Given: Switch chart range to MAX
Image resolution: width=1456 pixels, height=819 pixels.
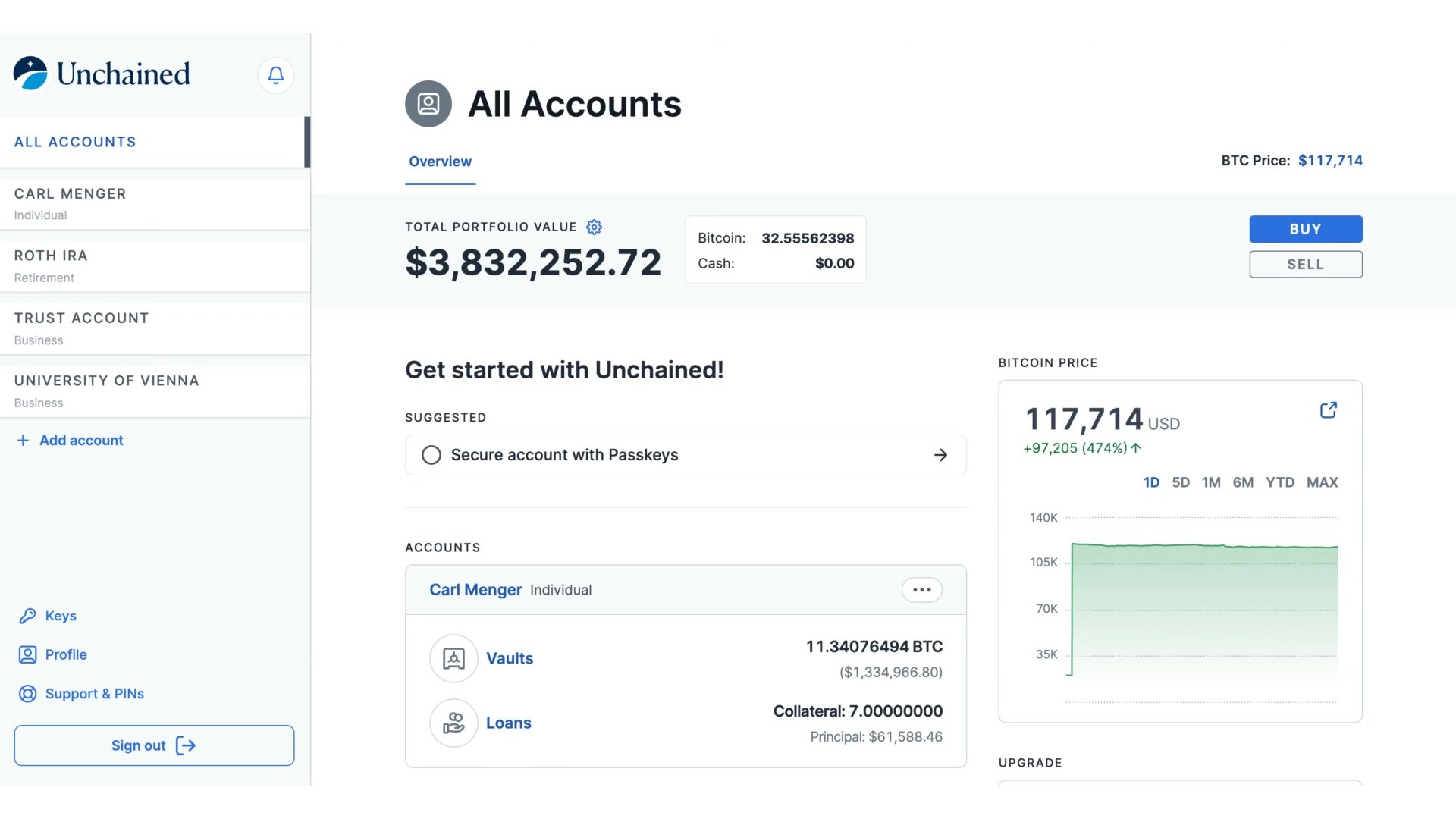Looking at the screenshot, I should (1322, 482).
